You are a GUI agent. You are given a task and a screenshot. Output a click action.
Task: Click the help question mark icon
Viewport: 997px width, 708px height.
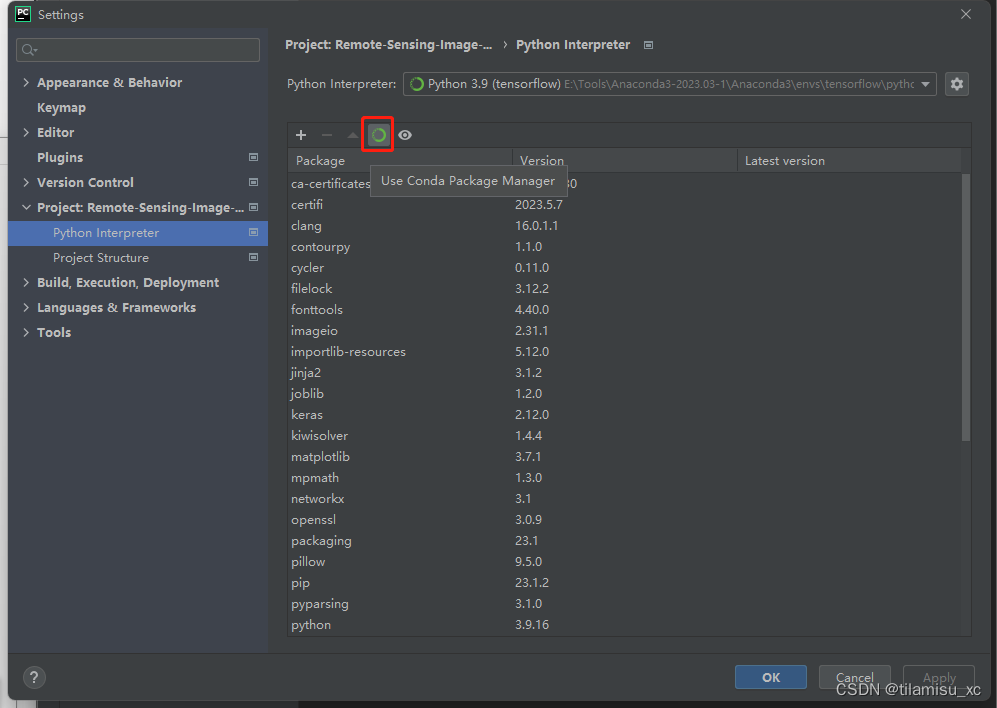coord(34,677)
